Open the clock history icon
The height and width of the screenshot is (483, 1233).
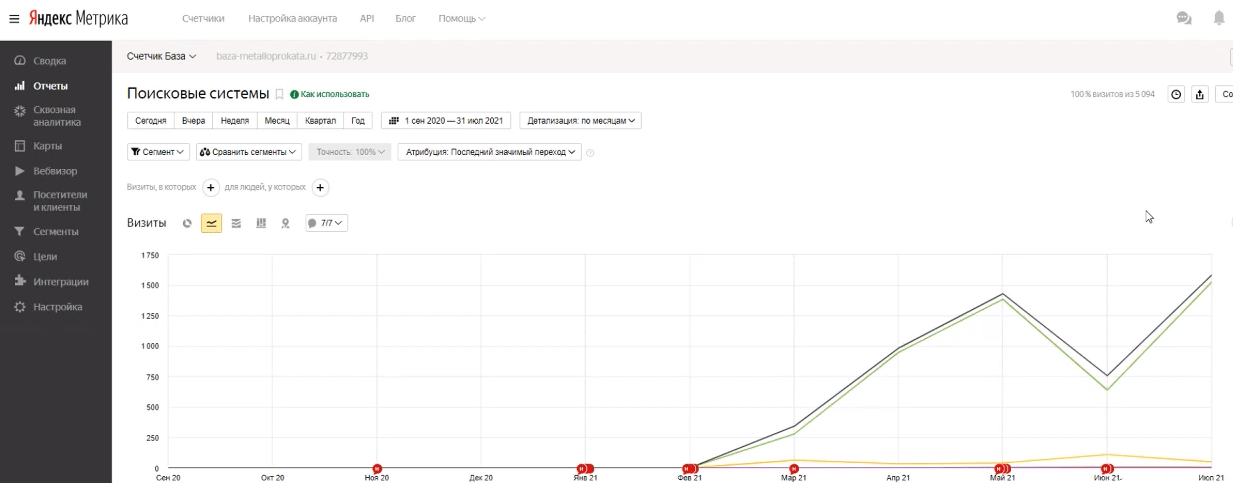[1176, 94]
